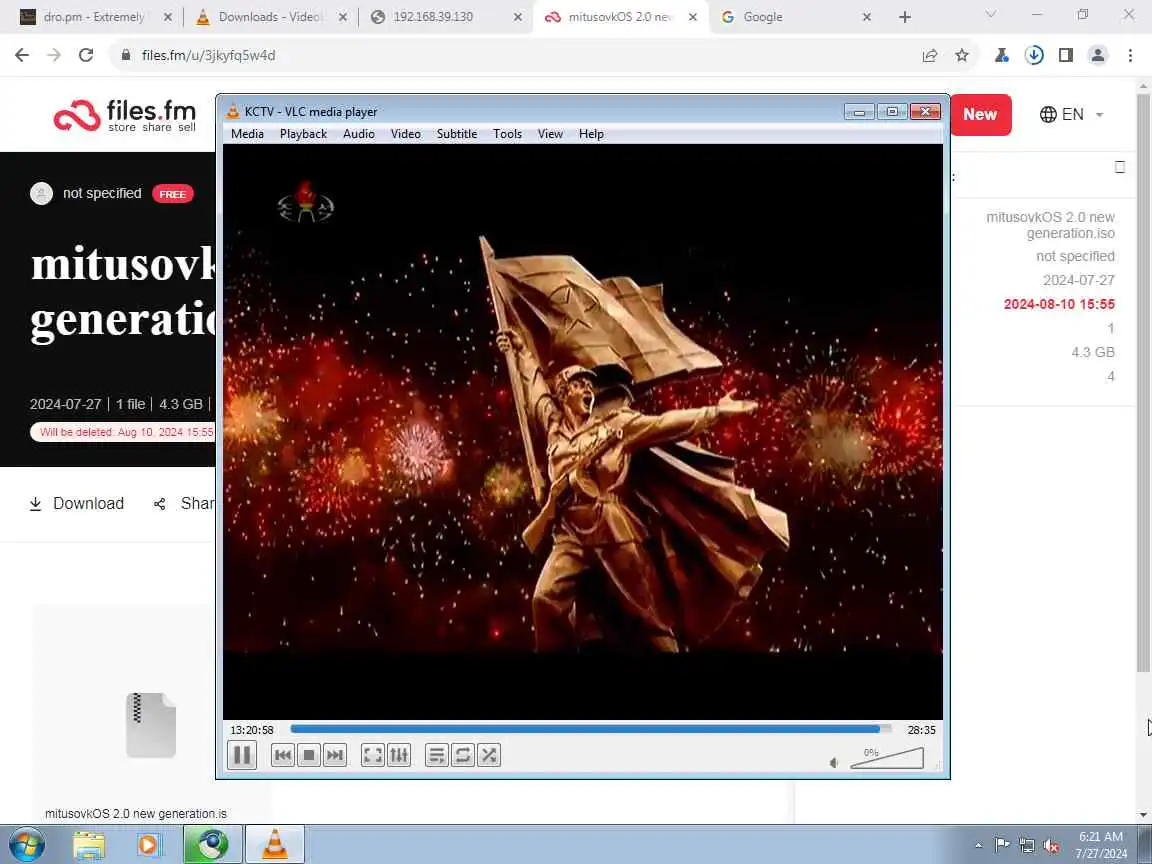Open the Action Center flag icon
The width and height of the screenshot is (1152, 864).
1001,845
